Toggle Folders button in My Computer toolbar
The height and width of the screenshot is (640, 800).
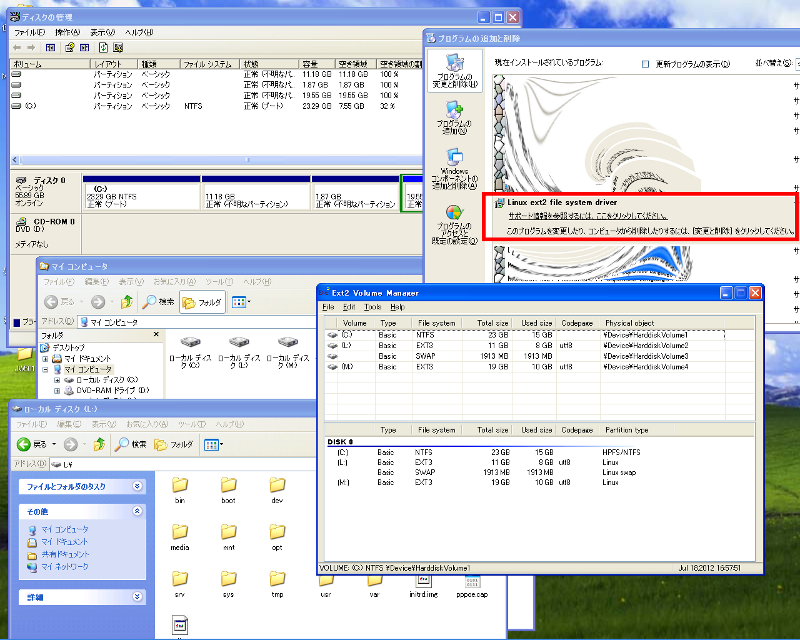(202, 303)
